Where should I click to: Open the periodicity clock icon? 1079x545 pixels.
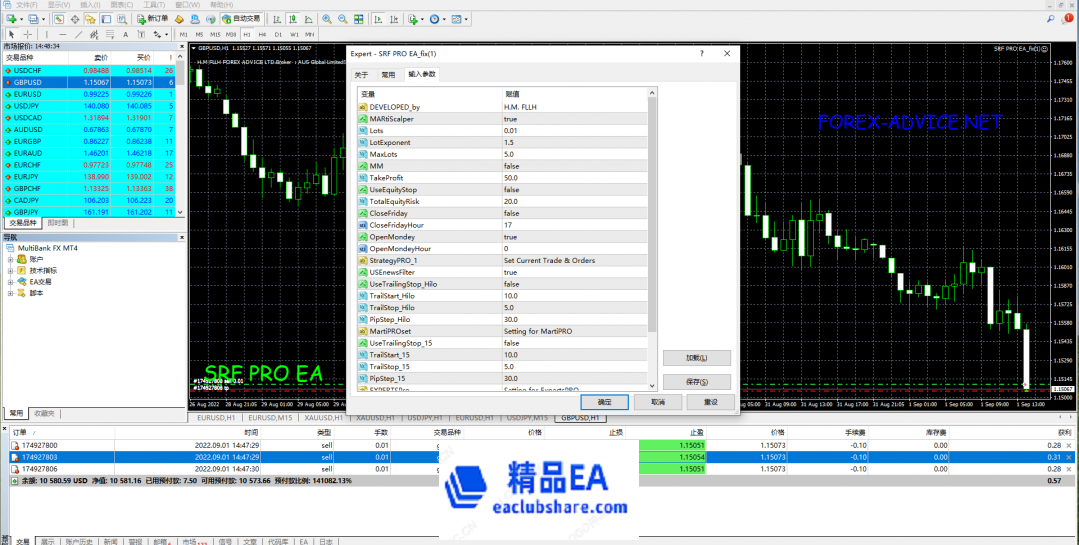(x=434, y=19)
